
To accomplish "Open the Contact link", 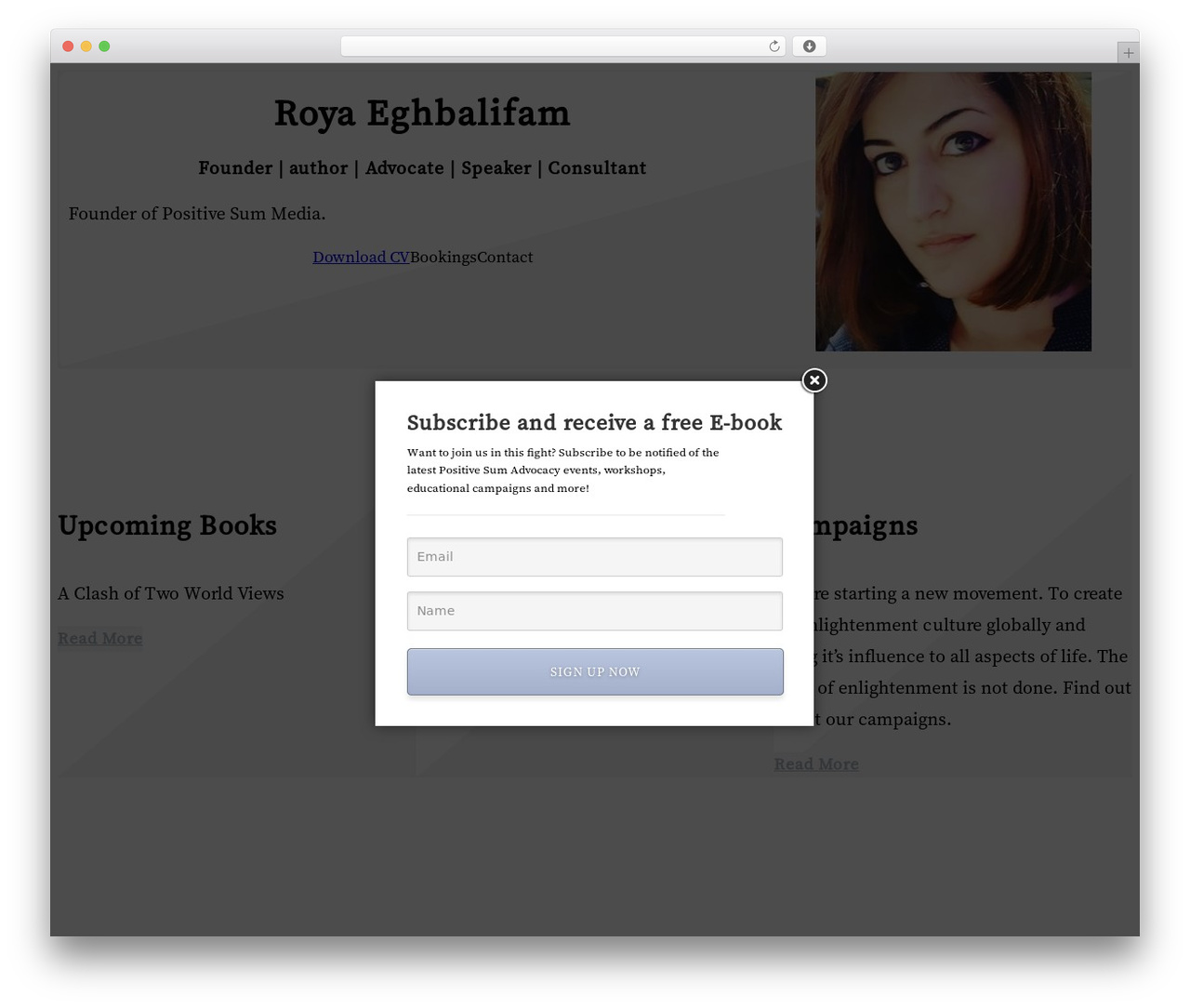I will (x=505, y=257).
